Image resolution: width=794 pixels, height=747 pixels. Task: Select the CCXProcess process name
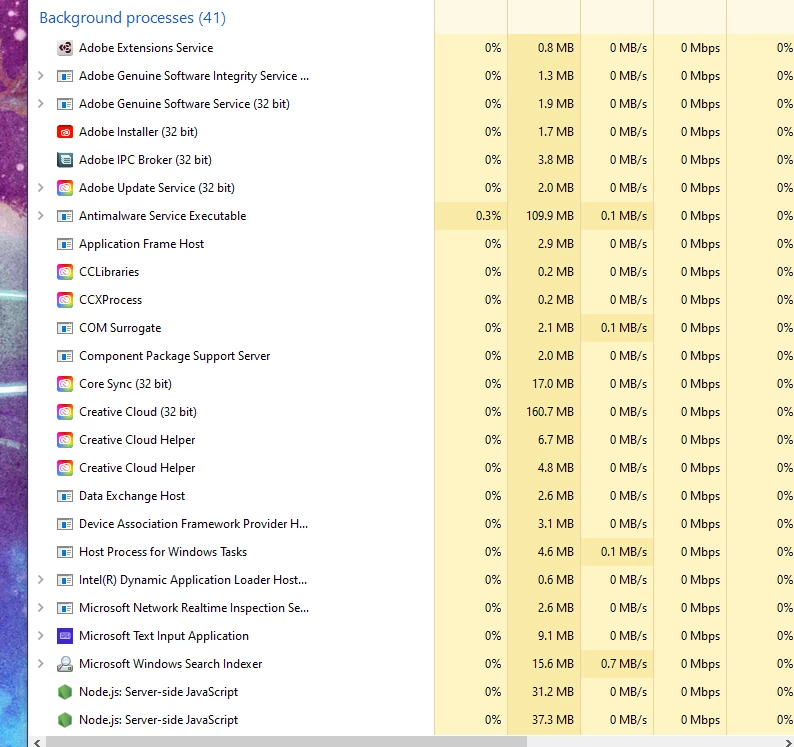pyautogui.click(x=110, y=300)
